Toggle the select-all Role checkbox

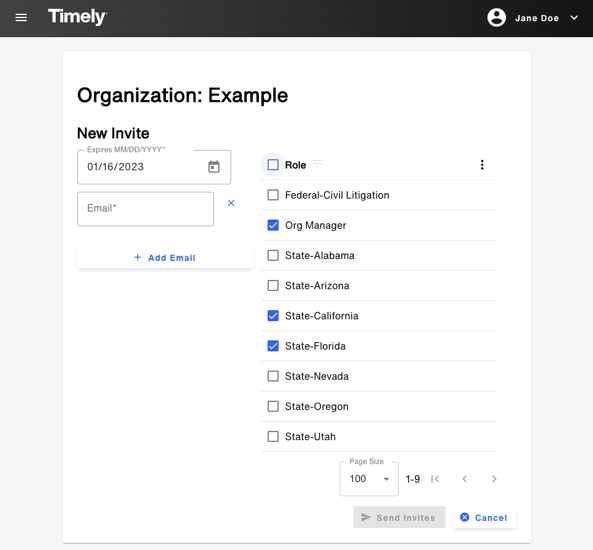[x=273, y=165]
